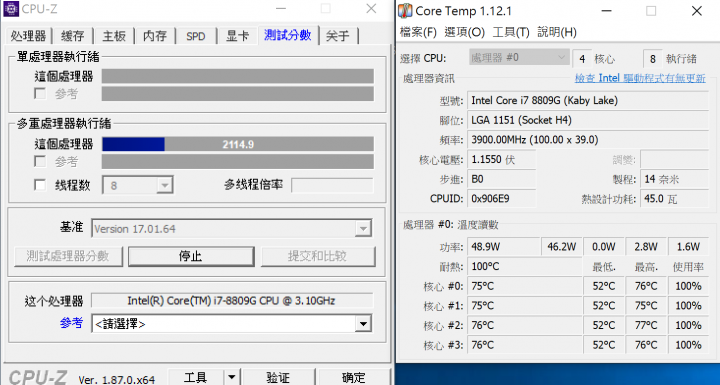
Task: Click the 45.0 瓦 TDP value
Action: pyautogui.click(x=675, y=199)
